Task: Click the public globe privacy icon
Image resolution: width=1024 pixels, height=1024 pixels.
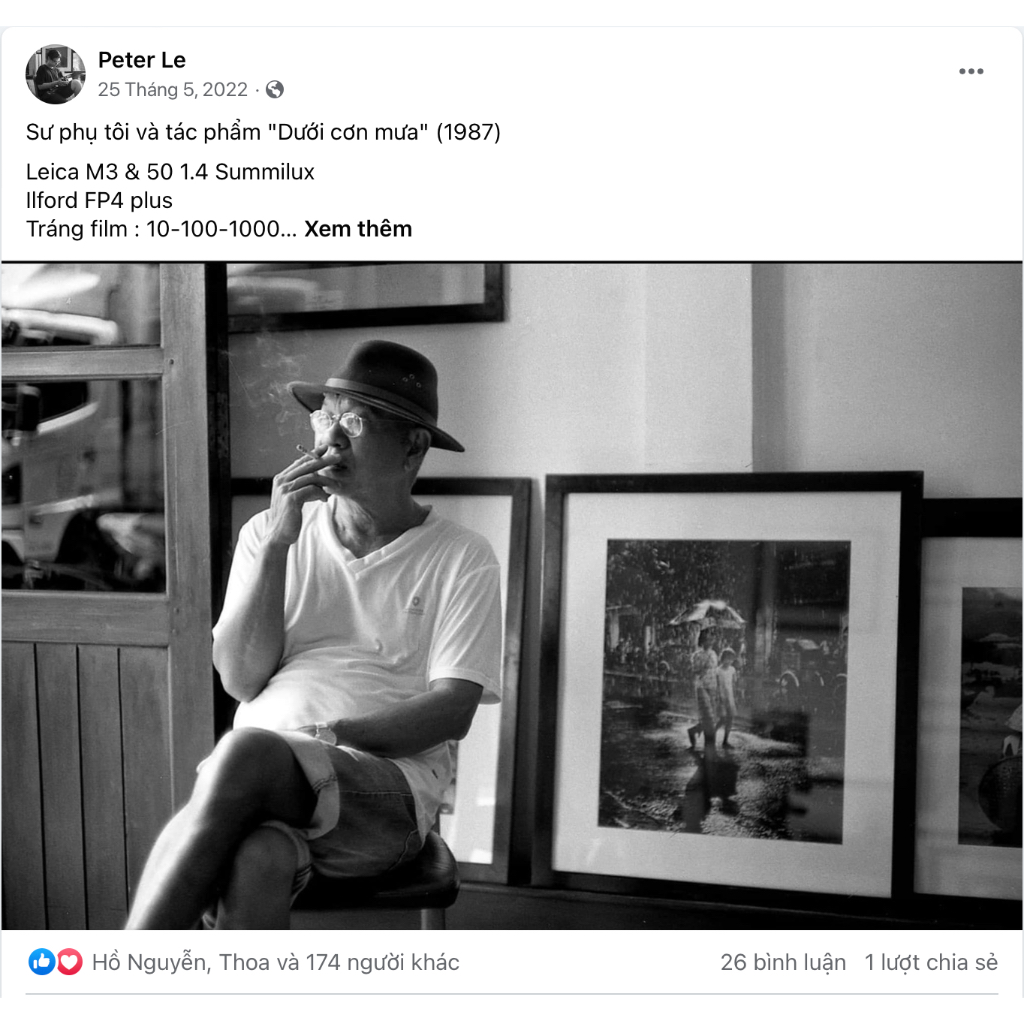Action: [275, 89]
